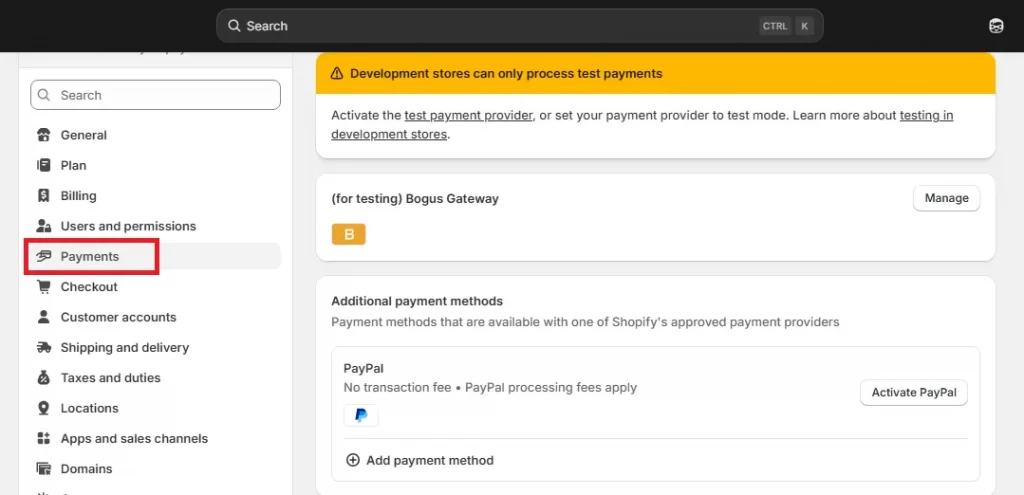Open the account avatar in top bar
This screenshot has width=1024, height=495.
coord(996,26)
